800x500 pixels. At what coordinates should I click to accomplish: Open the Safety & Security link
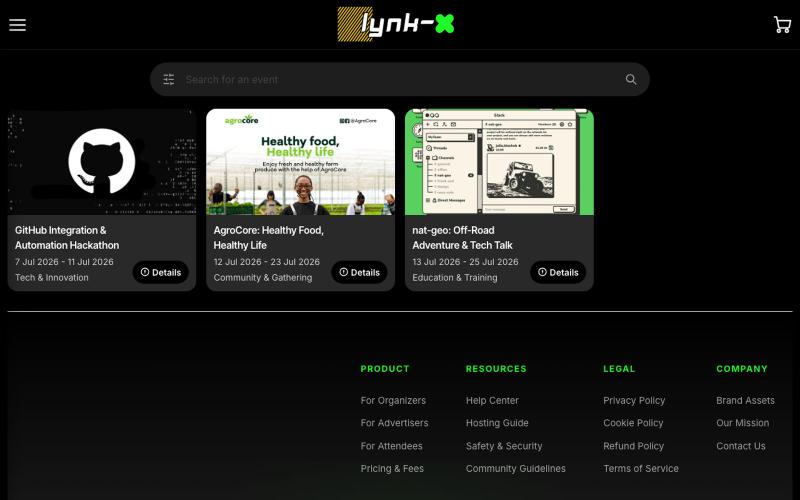point(504,446)
